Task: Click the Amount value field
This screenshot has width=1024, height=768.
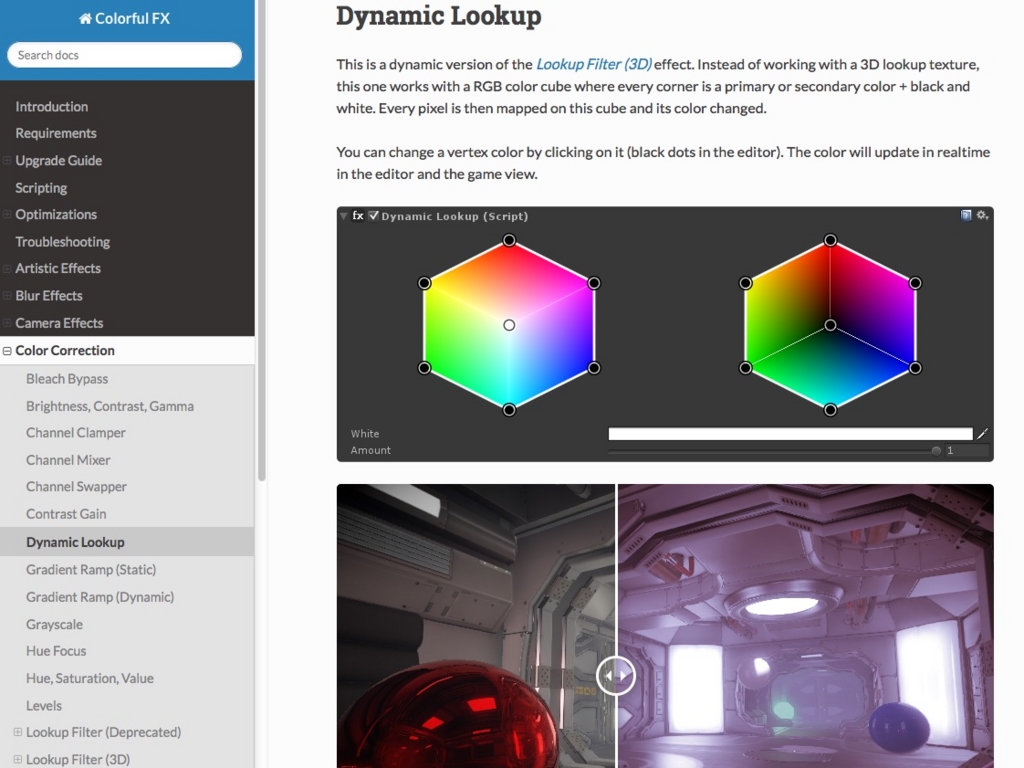Action: [x=967, y=451]
